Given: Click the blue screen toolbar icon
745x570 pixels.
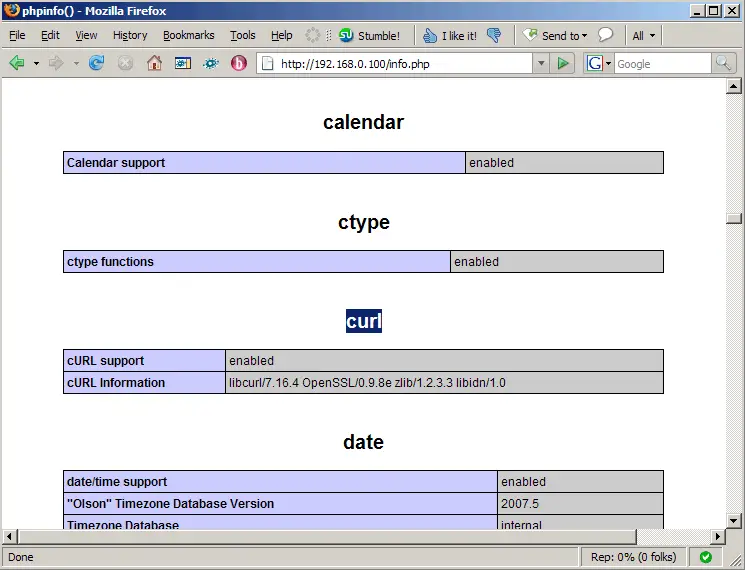Looking at the screenshot, I should pyautogui.click(x=182, y=63).
